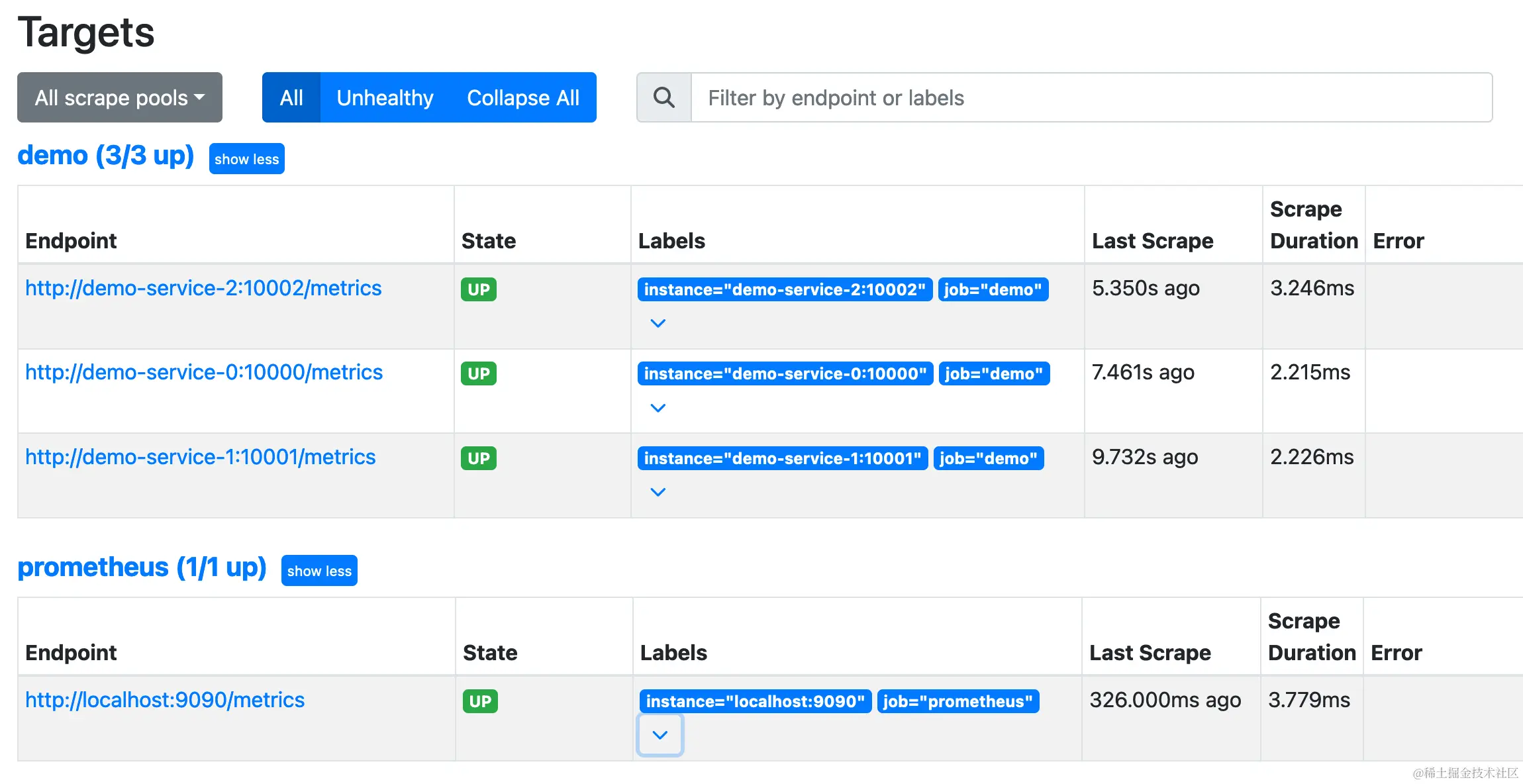Viewport: 1523px width, 784px height.
Task: Click the demo (3/3 up) heading
Action: tap(106, 156)
